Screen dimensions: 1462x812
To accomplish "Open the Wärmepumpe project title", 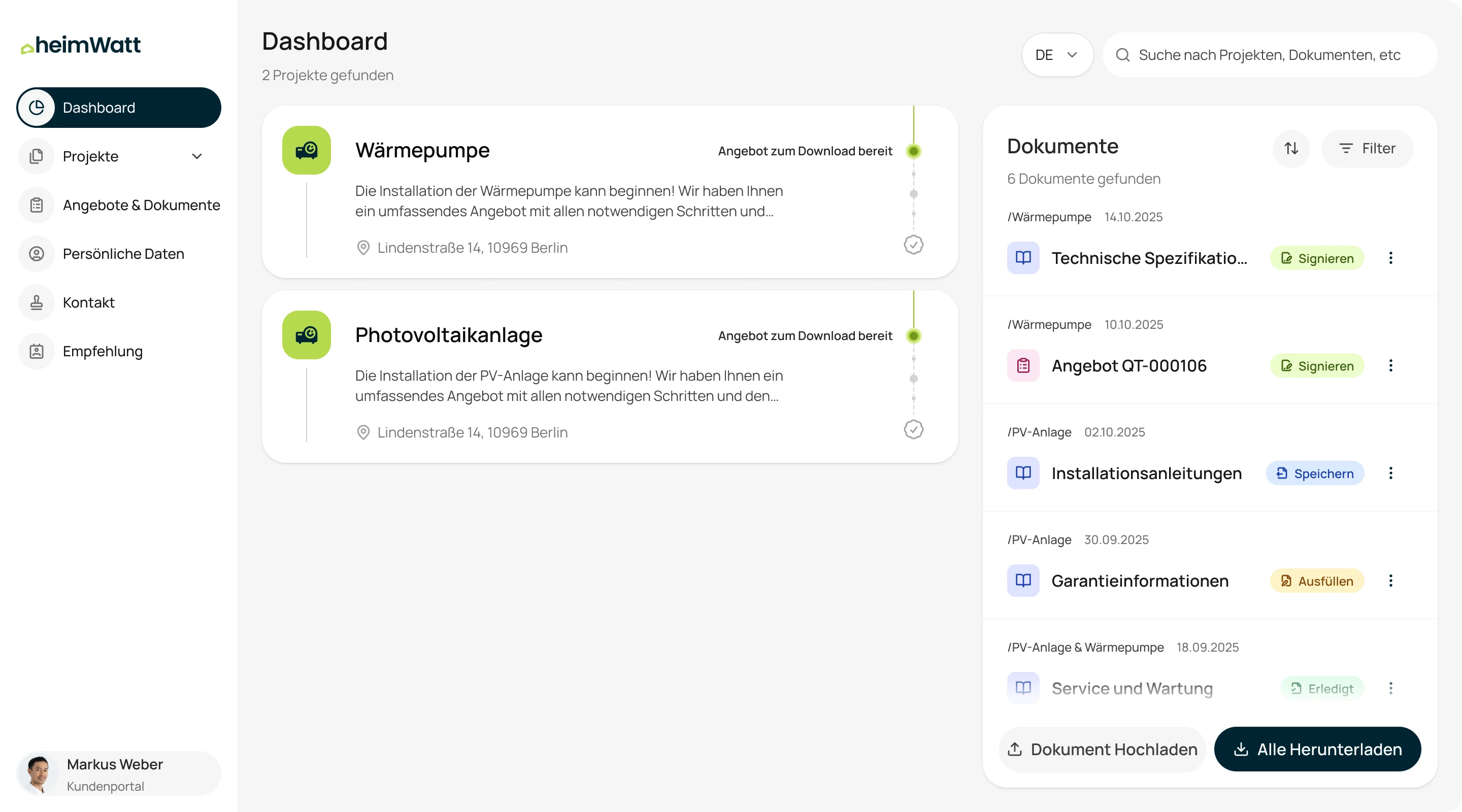I will pyautogui.click(x=422, y=150).
